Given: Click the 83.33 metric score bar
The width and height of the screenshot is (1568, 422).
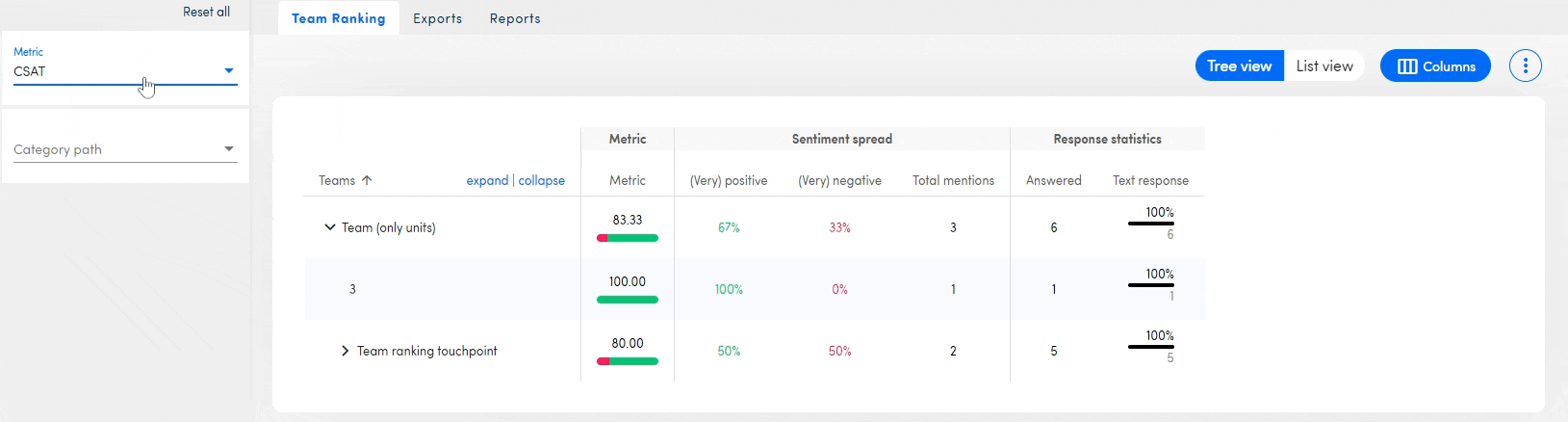Looking at the screenshot, I should tap(628, 238).
